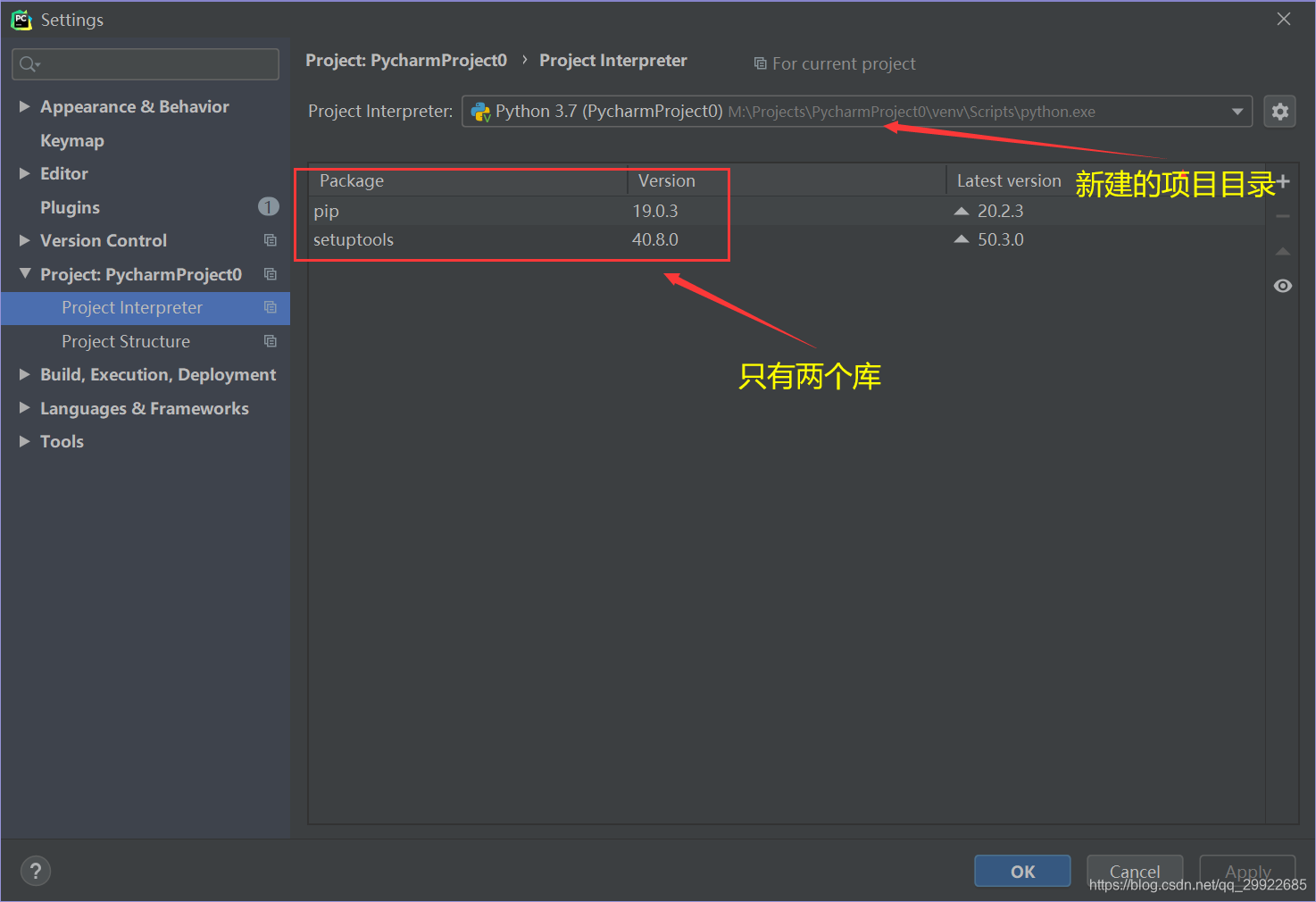1316x902 pixels.
Task: Expand the Tools settings node
Action: pyautogui.click(x=25, y=441)
